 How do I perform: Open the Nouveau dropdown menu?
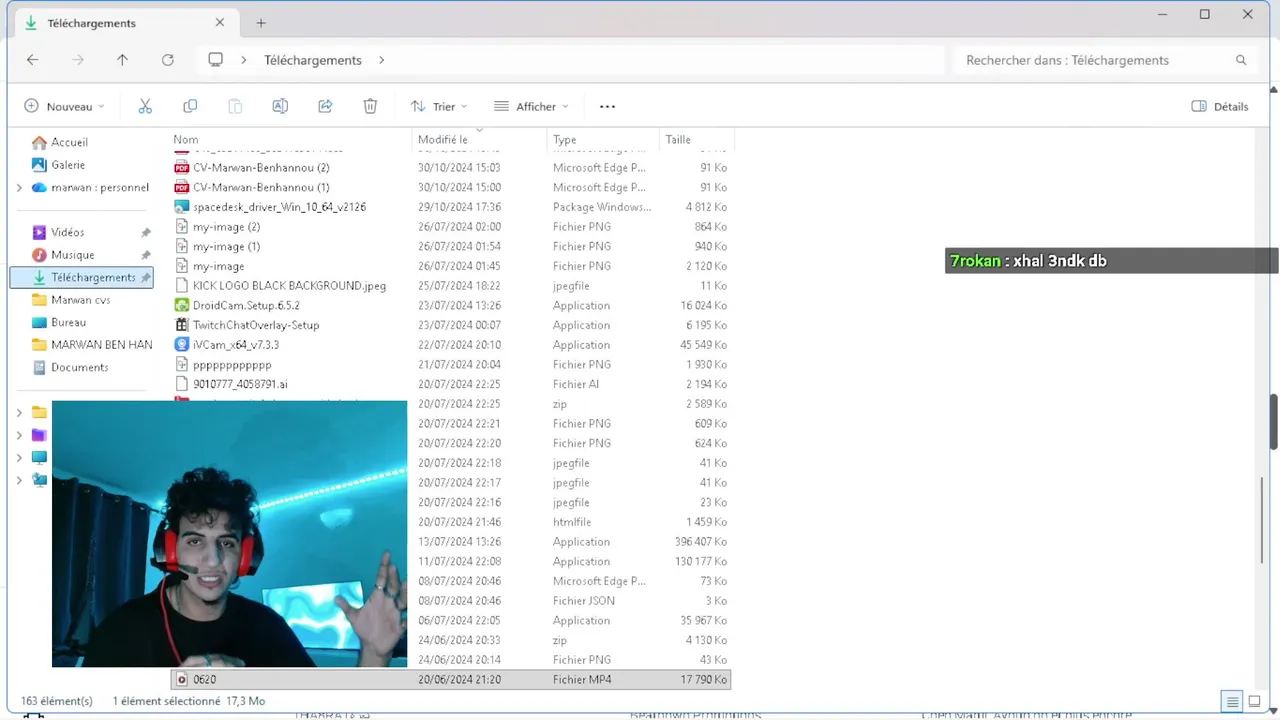(64, 106)
